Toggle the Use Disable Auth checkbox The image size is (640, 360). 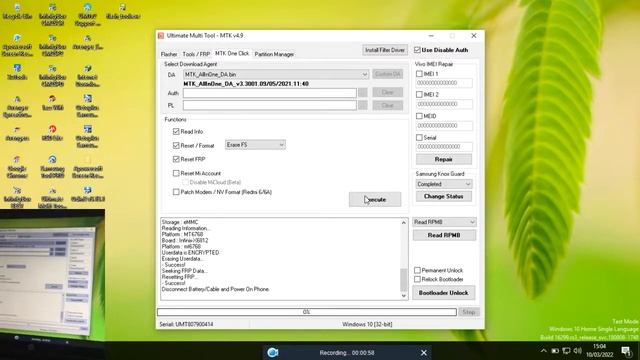[417, 50]
